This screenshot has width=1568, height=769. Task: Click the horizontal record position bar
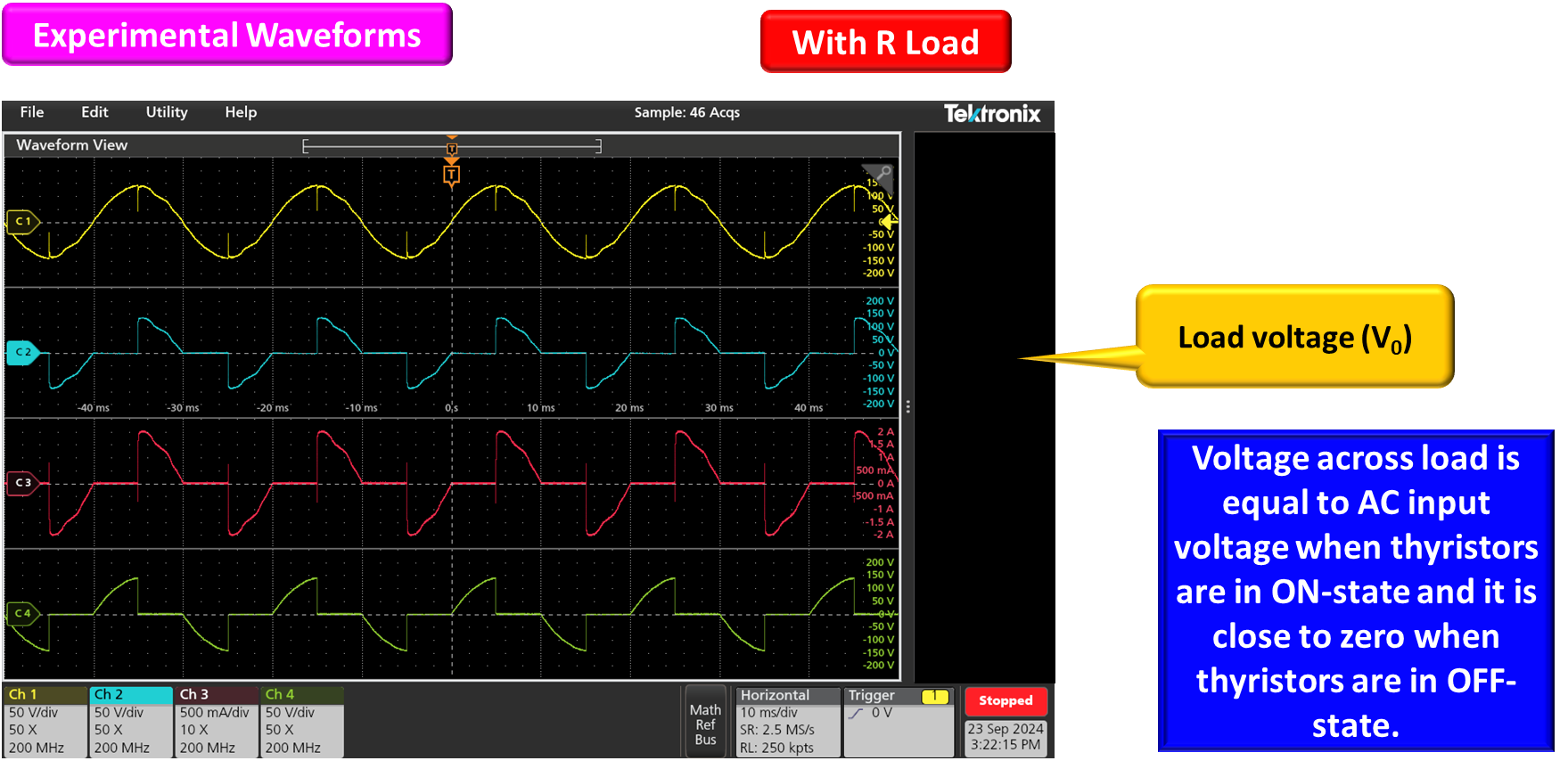[452, 146]
